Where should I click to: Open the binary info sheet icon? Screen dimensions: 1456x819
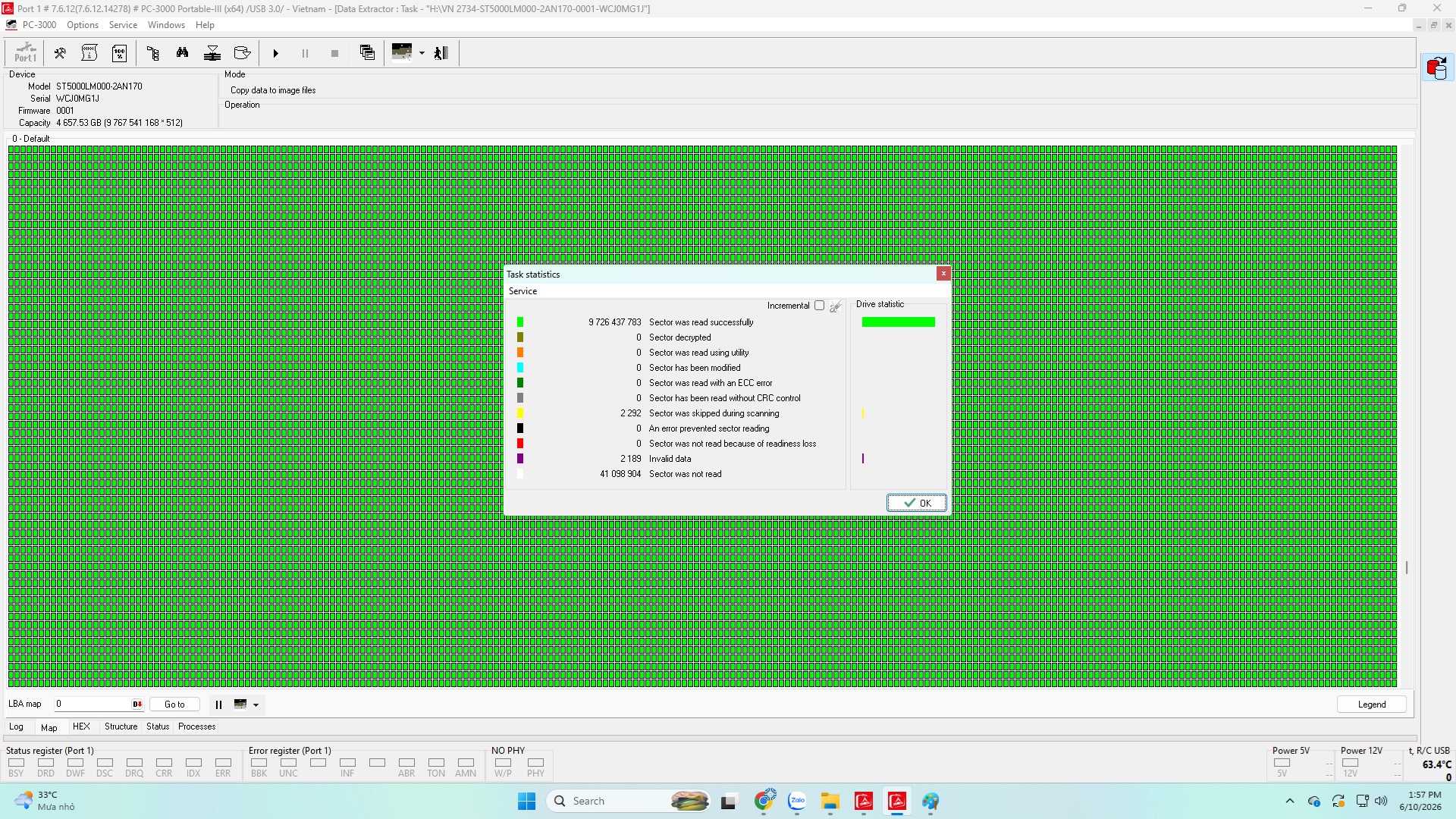89,53
